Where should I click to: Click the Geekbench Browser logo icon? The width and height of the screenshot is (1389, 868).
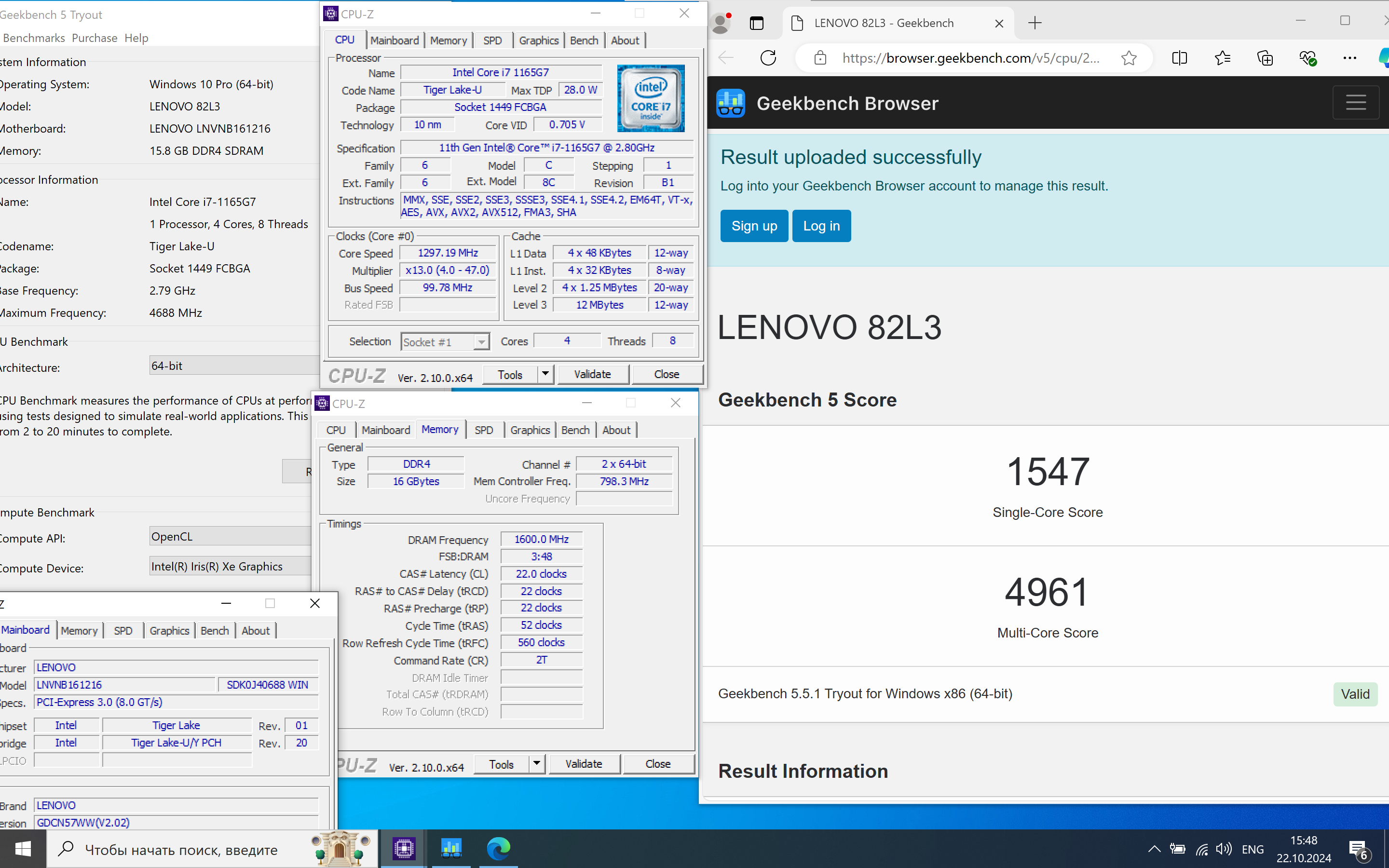731,103
